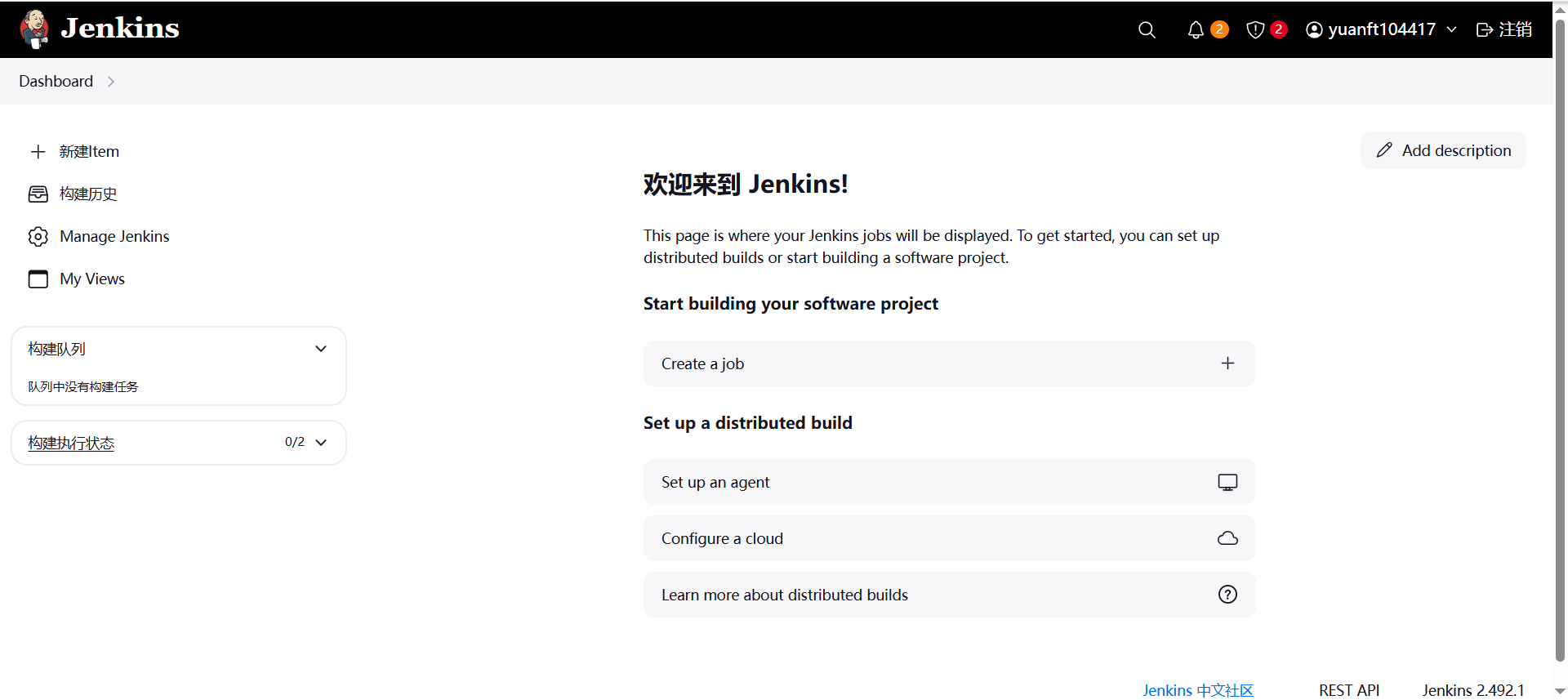Image resolution: width=1568 pixels, height=700 pixels.
Task: Click 注销 to log out
Action: (1516, 29)
